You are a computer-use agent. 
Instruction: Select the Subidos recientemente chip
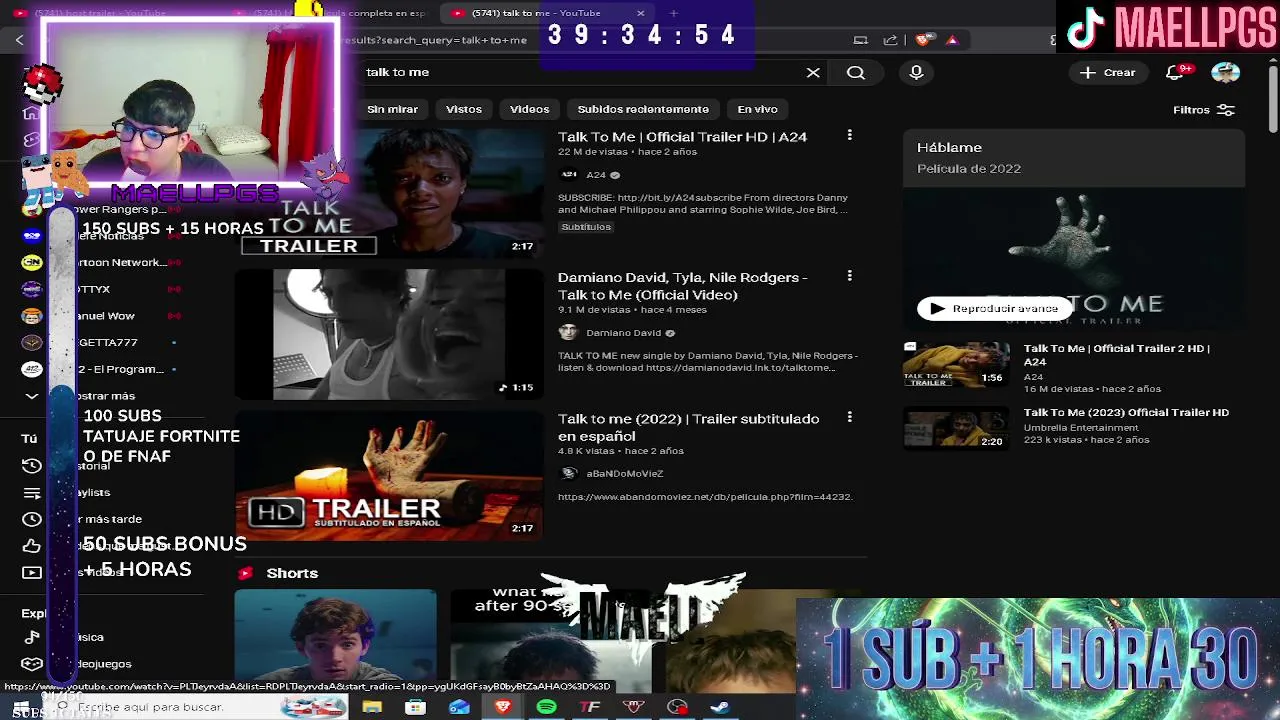(643, 109)
